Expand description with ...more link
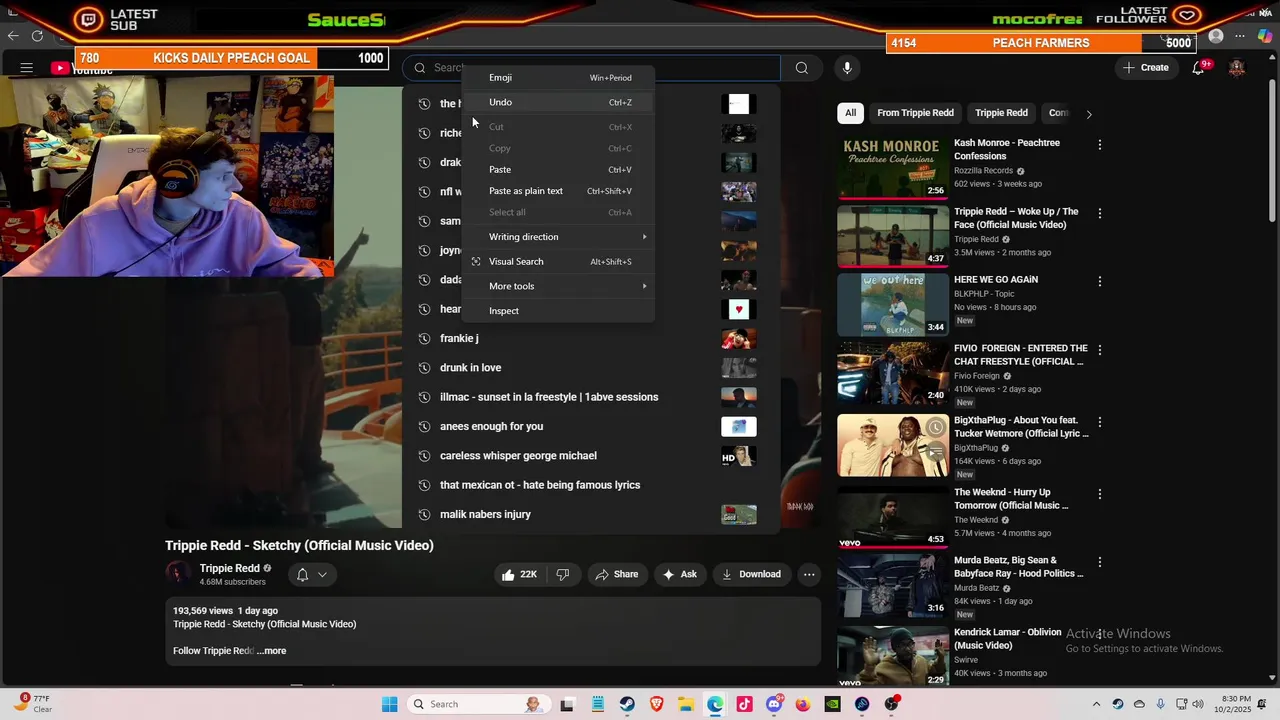Viewport: 1280px width, 720px height. tap(271, 651)
